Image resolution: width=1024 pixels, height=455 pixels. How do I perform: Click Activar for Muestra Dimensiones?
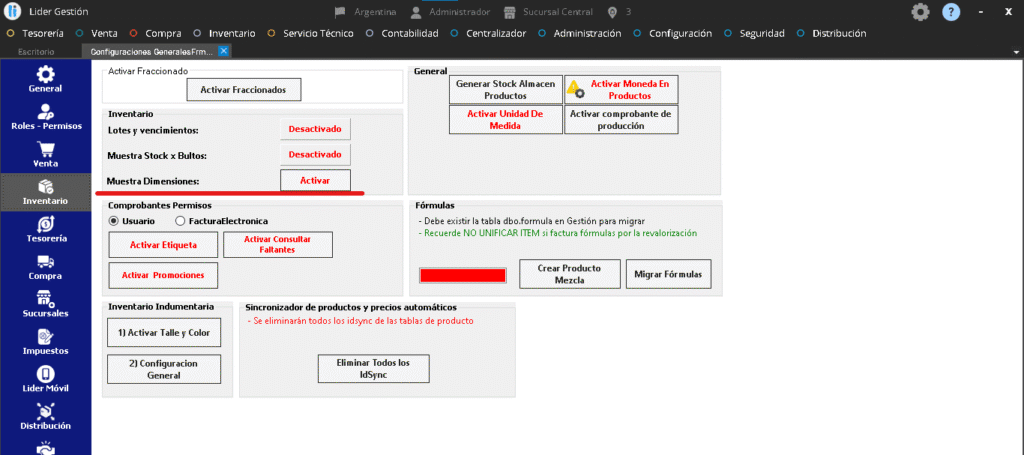pos(315,180)
